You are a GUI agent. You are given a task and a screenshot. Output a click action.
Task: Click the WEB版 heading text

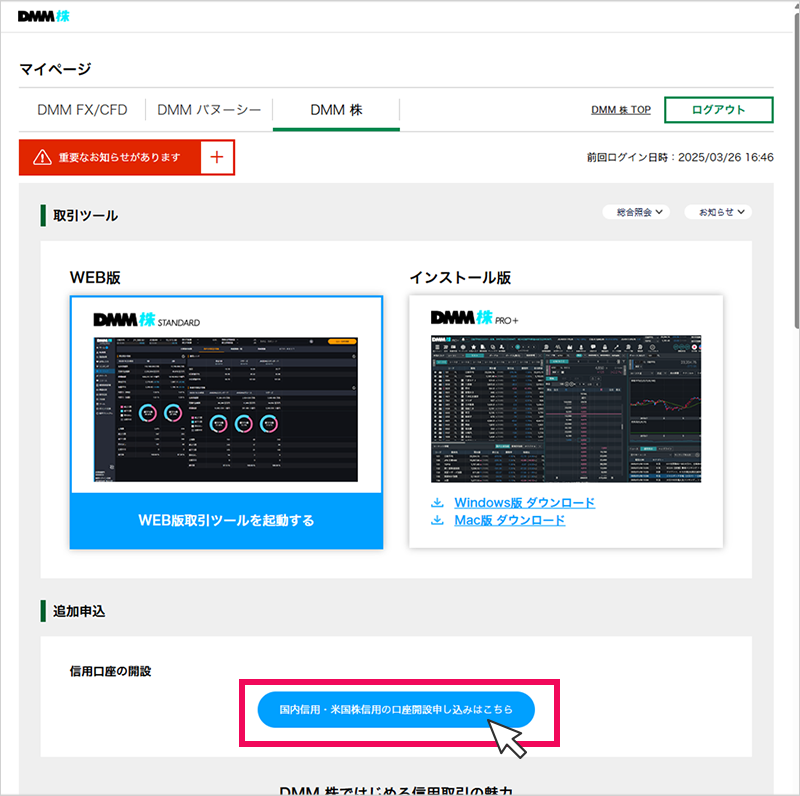[x=95, y=278]
